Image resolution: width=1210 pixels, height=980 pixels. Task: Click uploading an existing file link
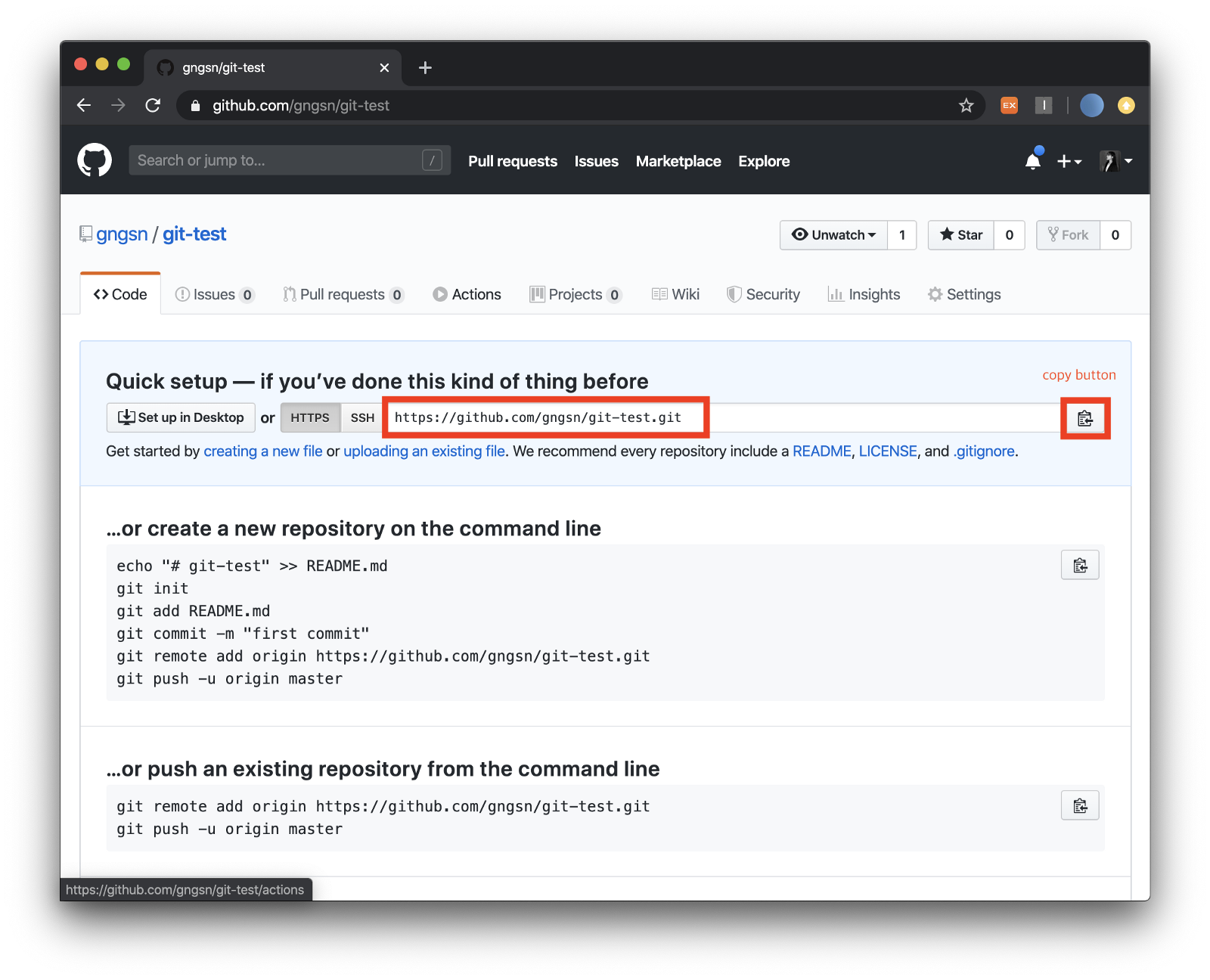[x=424, y=451]
